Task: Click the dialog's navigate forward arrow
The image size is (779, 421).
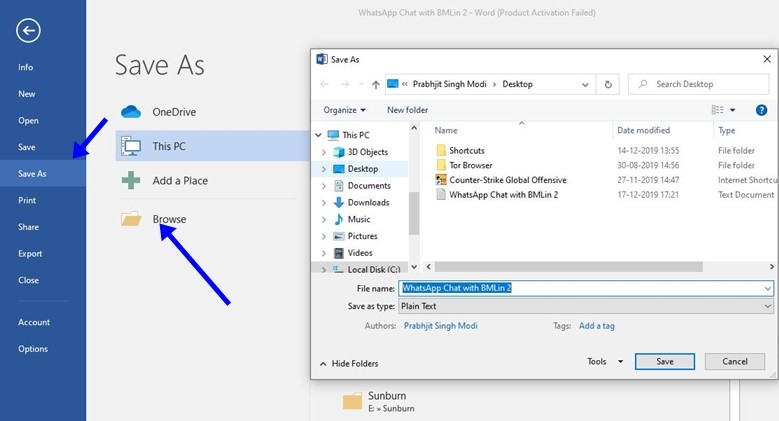Action: 344,84
